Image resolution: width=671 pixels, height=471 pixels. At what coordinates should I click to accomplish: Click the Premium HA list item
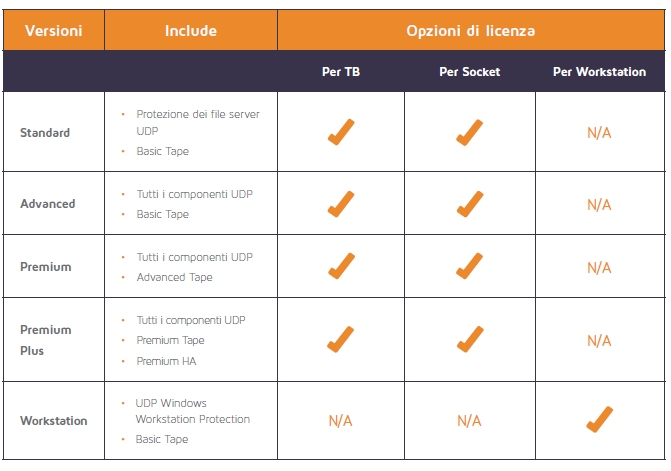(166, 361)
